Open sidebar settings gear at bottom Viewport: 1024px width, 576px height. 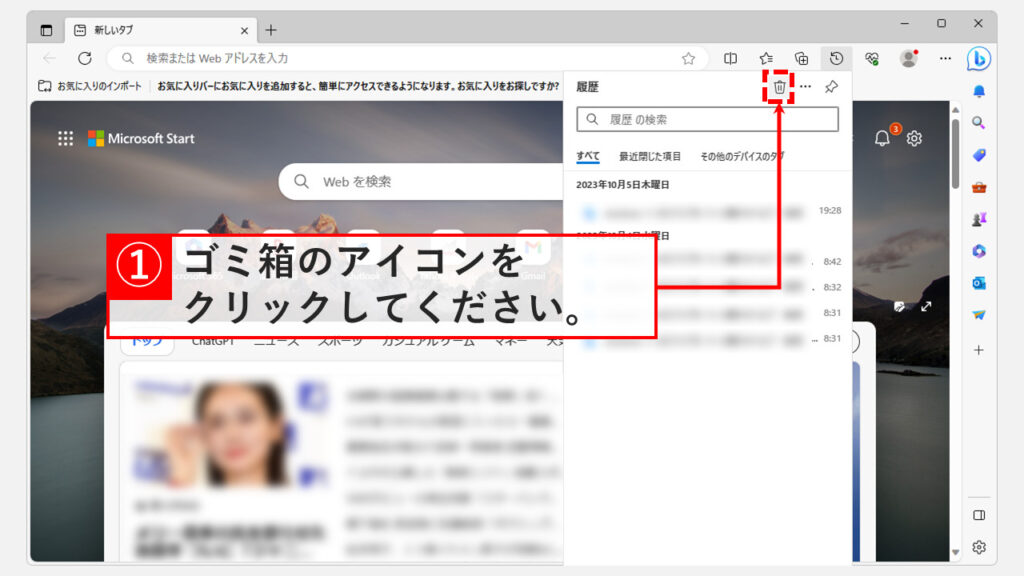(x=979, y=547)
